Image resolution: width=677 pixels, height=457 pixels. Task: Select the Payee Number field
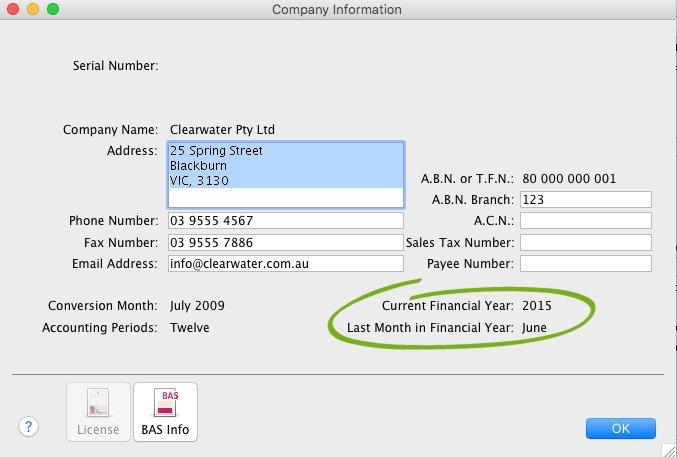point(585,264)
